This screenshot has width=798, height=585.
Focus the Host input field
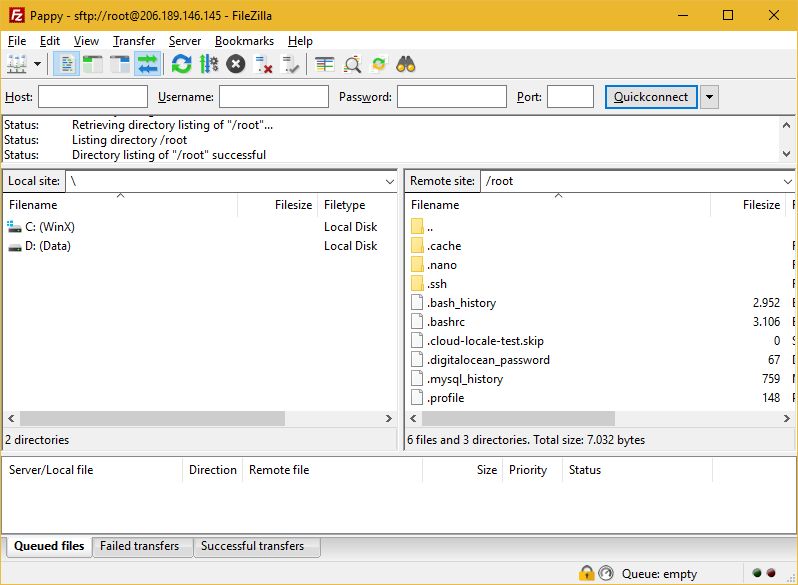(x=93, y=97)
